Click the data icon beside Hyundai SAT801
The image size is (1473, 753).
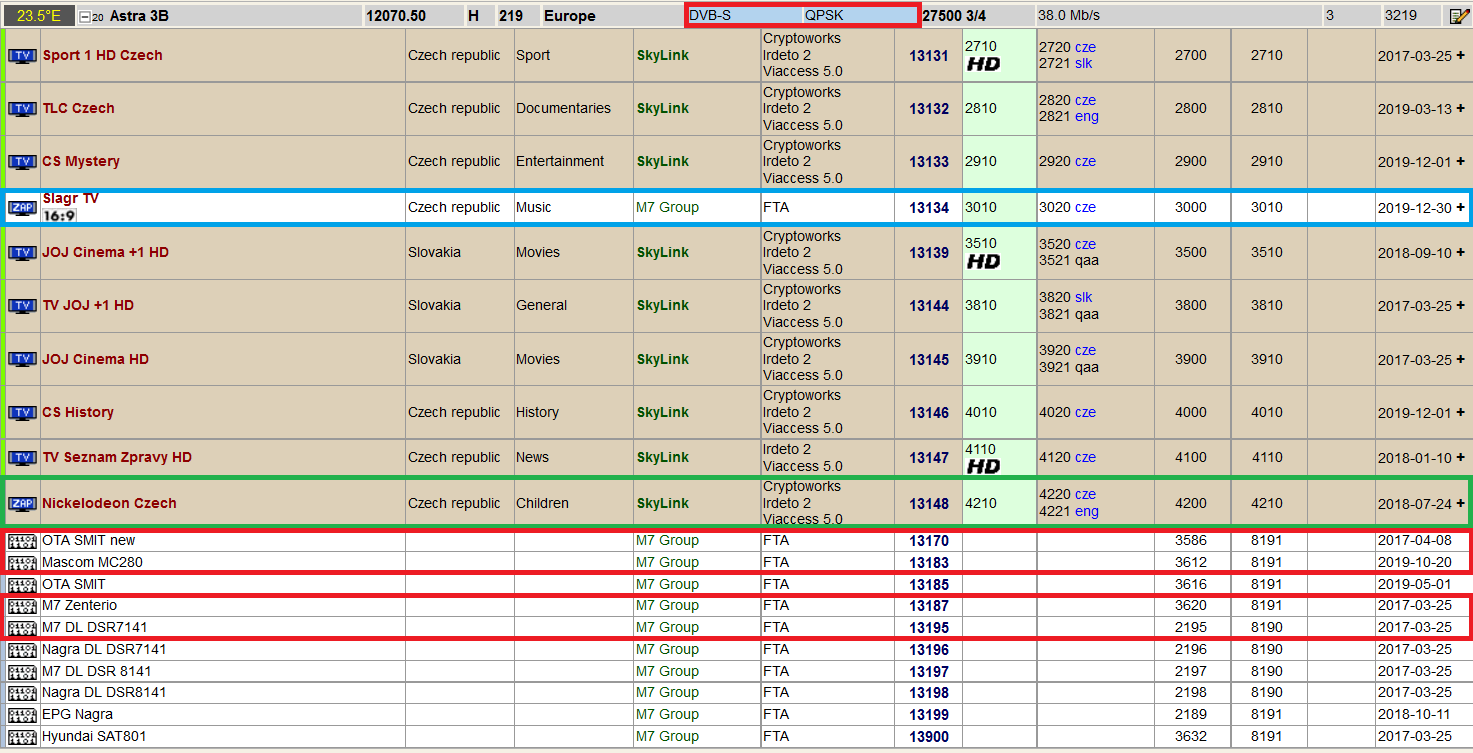click(22, 737)
